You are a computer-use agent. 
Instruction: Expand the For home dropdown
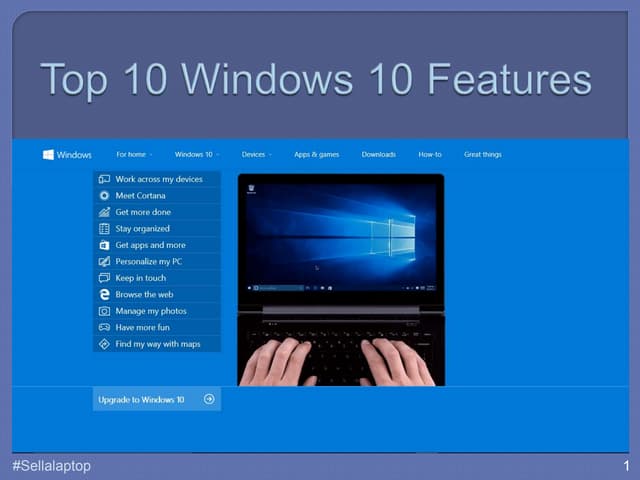coord(134,155)
